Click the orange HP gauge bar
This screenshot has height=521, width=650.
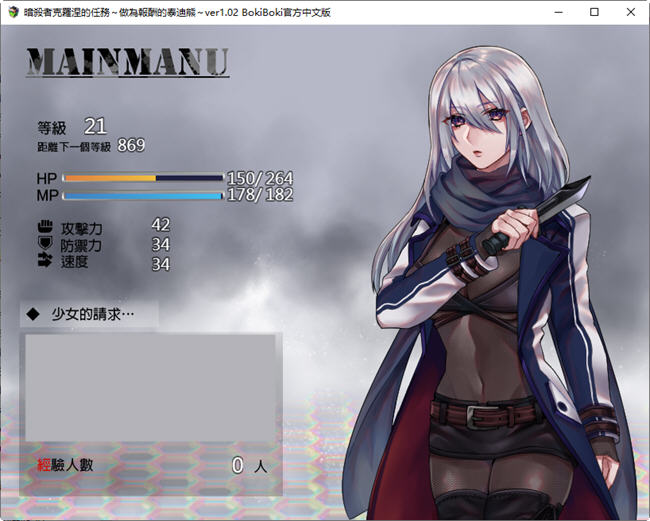(x=143, y=178)
